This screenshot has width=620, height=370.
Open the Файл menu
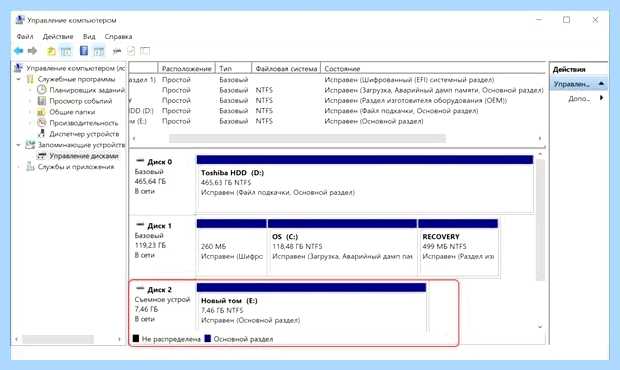pyautogui.click(x=25, y=36)
